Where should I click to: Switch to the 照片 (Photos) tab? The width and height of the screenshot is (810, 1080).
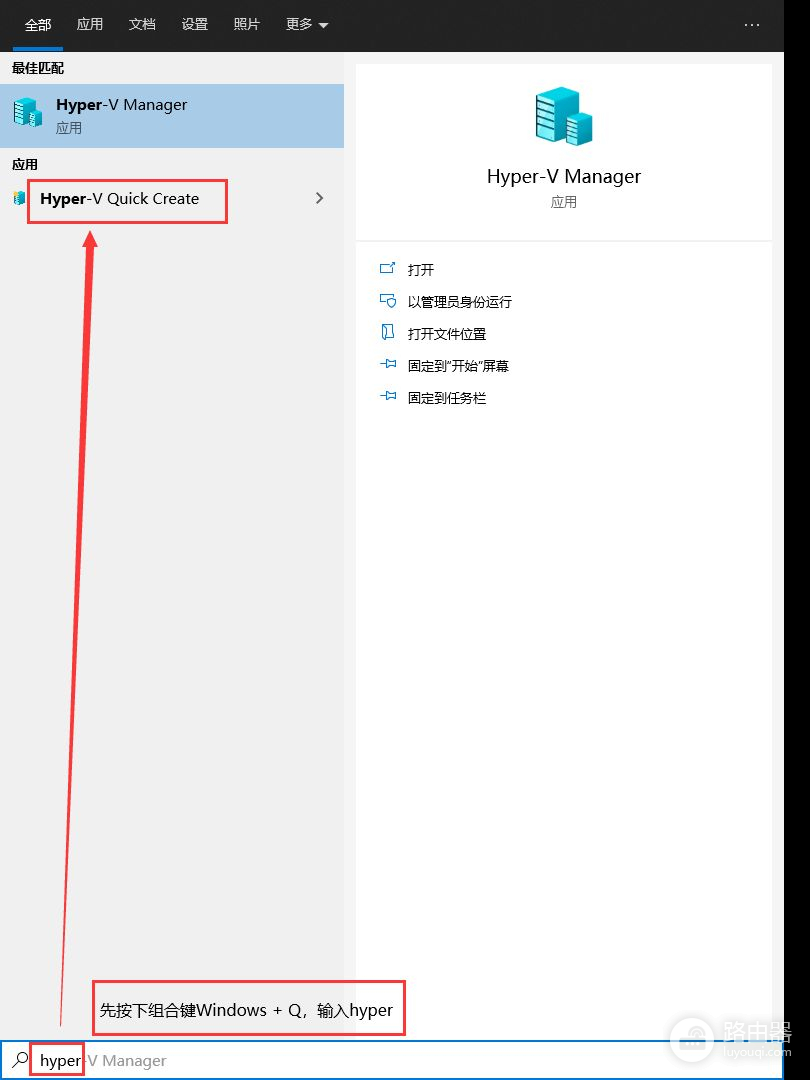coord(247,25)
